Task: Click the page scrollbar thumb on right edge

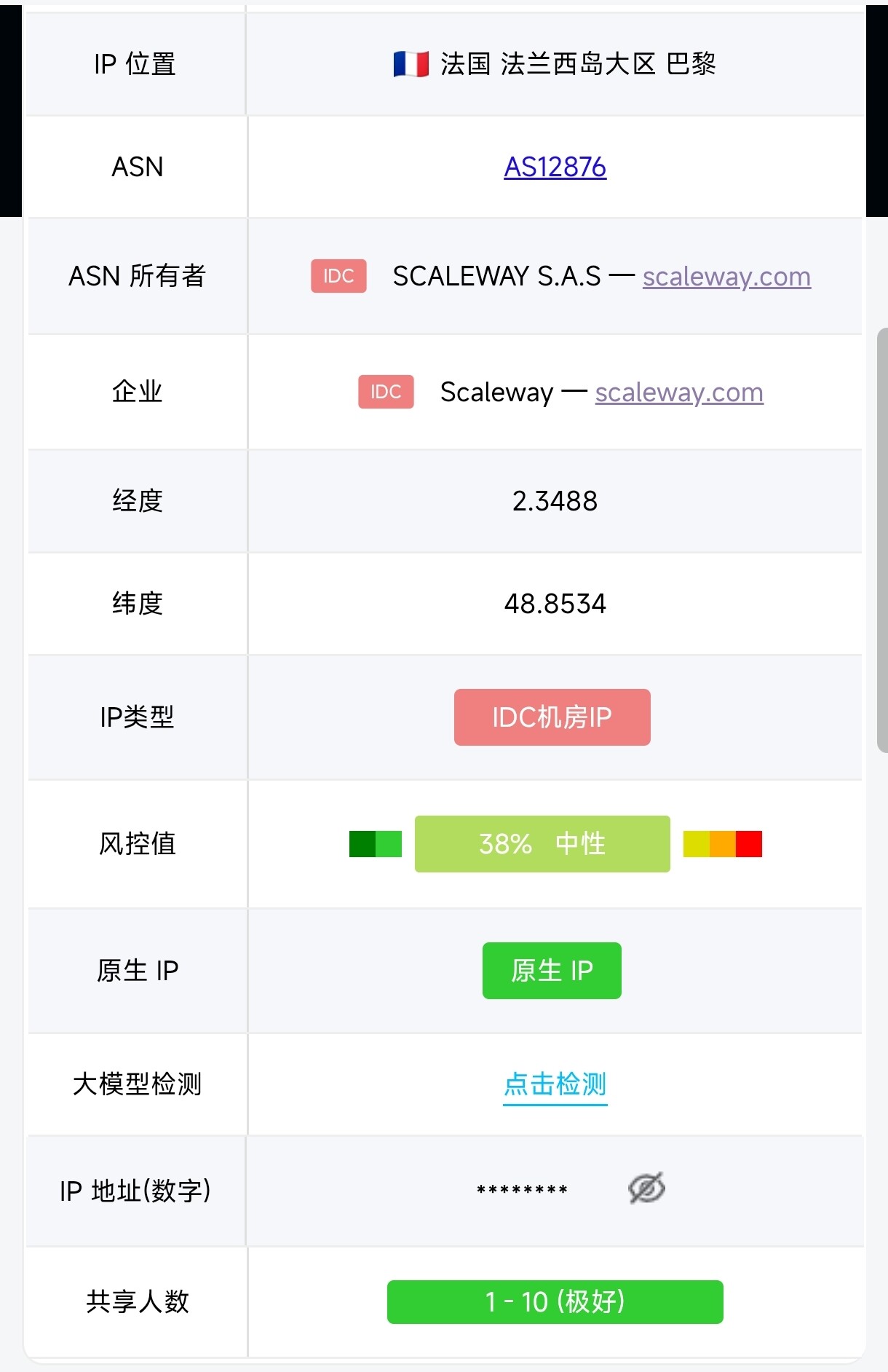Action: pos(882,540)
